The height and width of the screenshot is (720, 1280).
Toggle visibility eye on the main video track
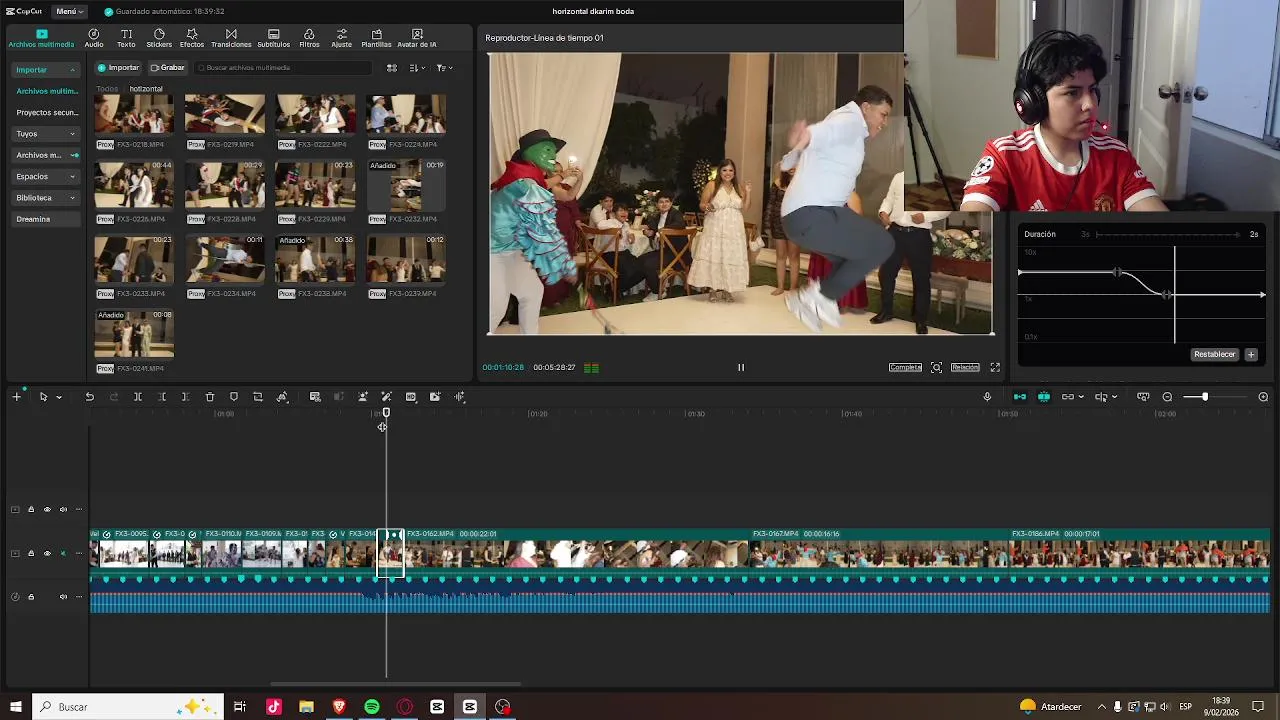[47, 553]
